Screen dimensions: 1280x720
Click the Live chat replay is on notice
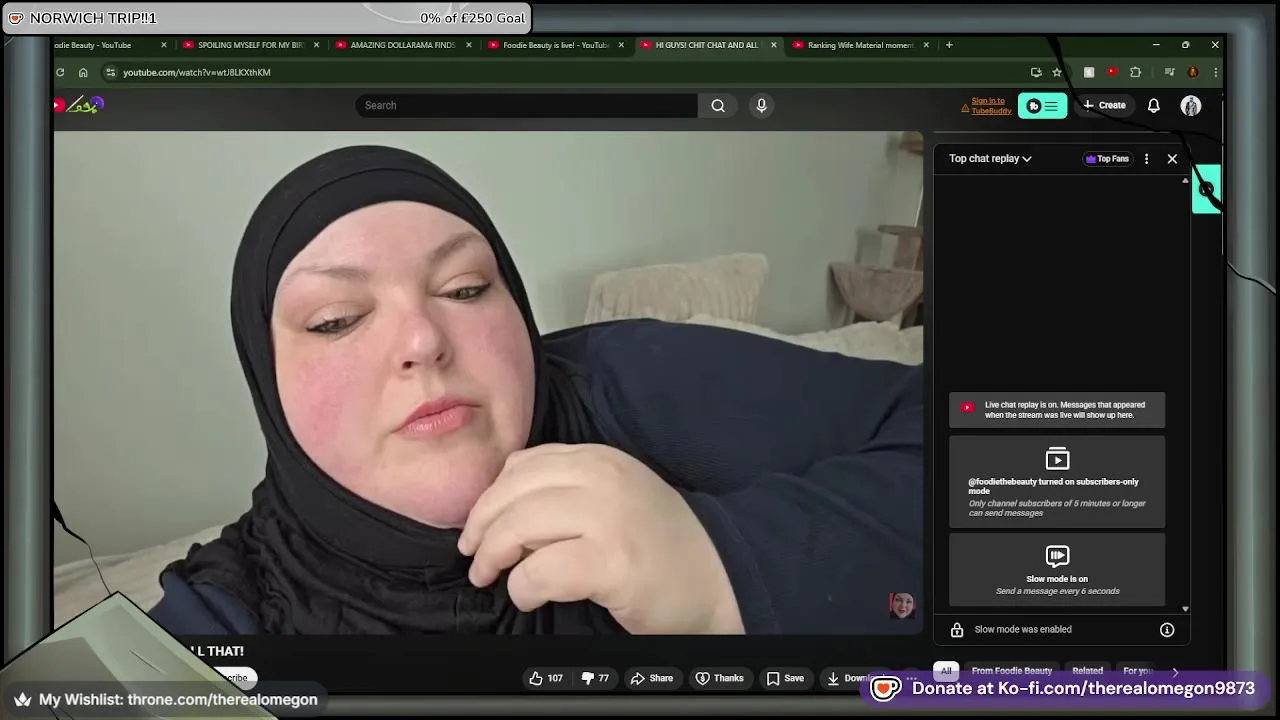click(x=1057, y=410)
